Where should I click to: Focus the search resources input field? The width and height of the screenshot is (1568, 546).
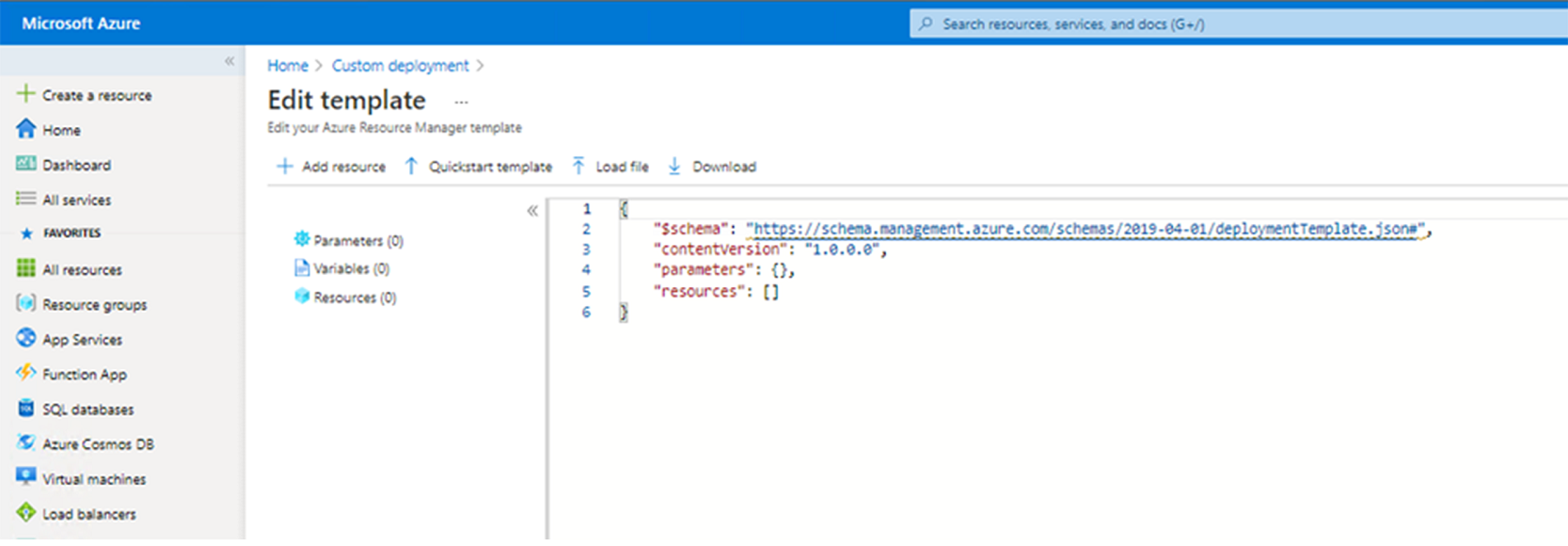point(1239,24)
